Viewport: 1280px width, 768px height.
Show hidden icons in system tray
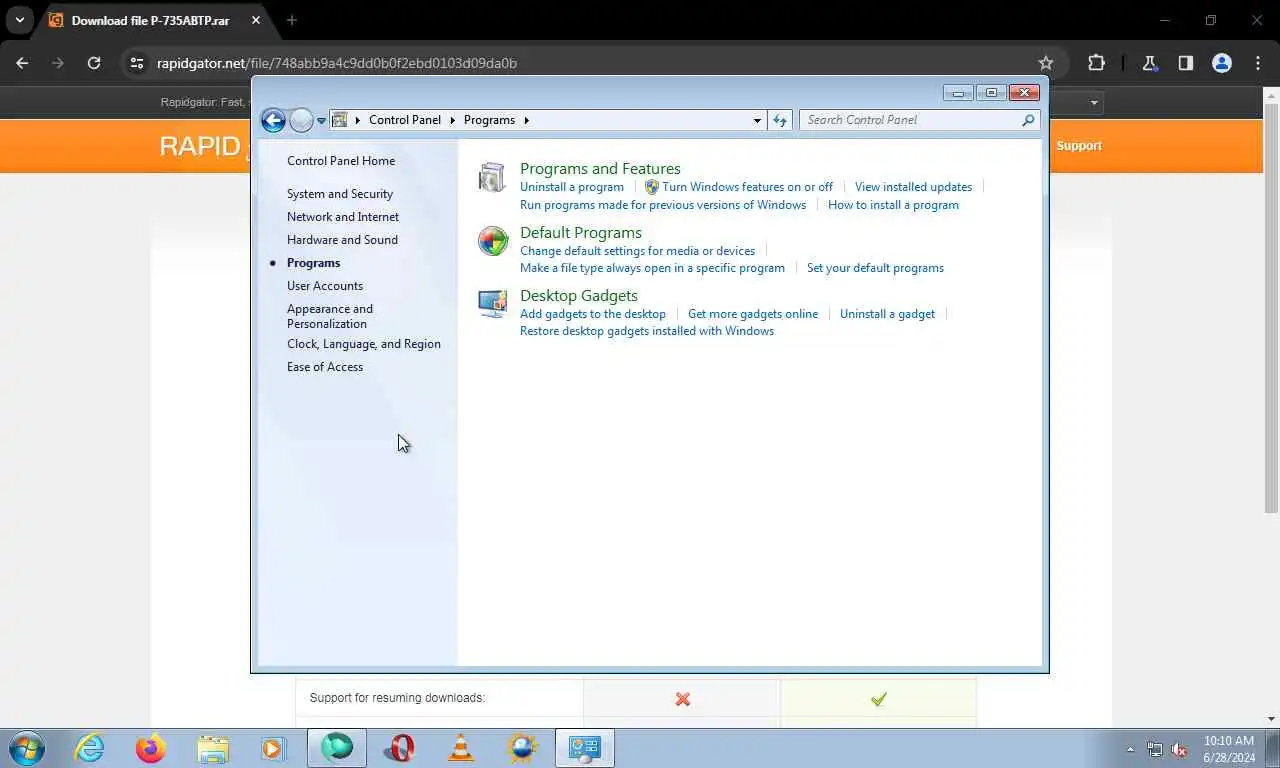[1130, 749]
